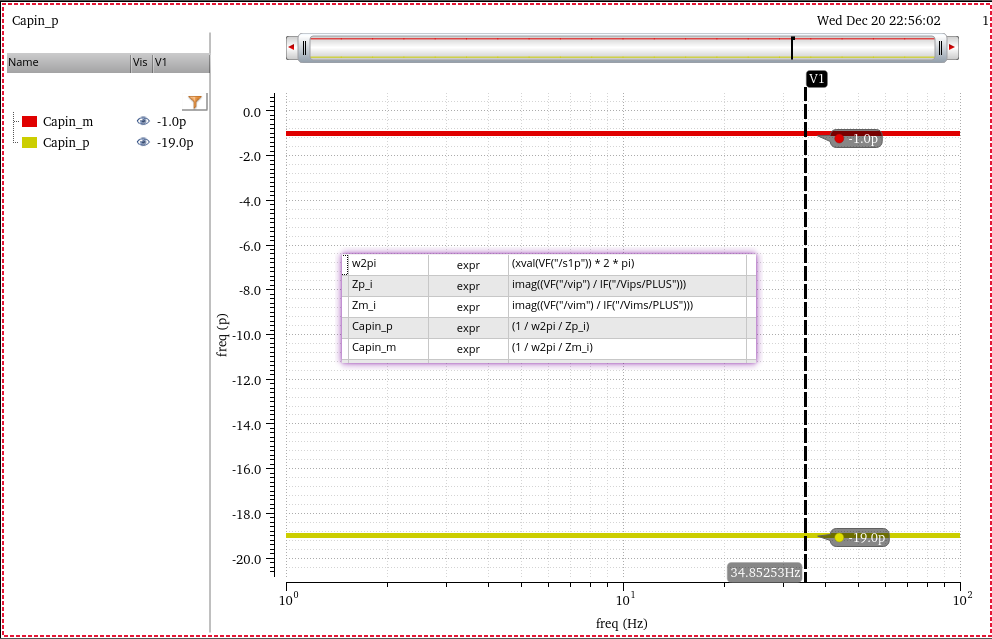Image resolution: width=992 pixels, height=639 pixels.
Task: Toggle visibility eye for Capin_p trace
Action: 144,142
